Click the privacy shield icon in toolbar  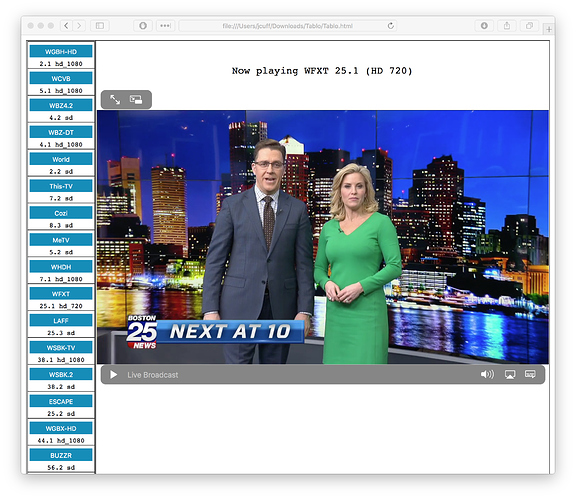(x=143, y=26)
